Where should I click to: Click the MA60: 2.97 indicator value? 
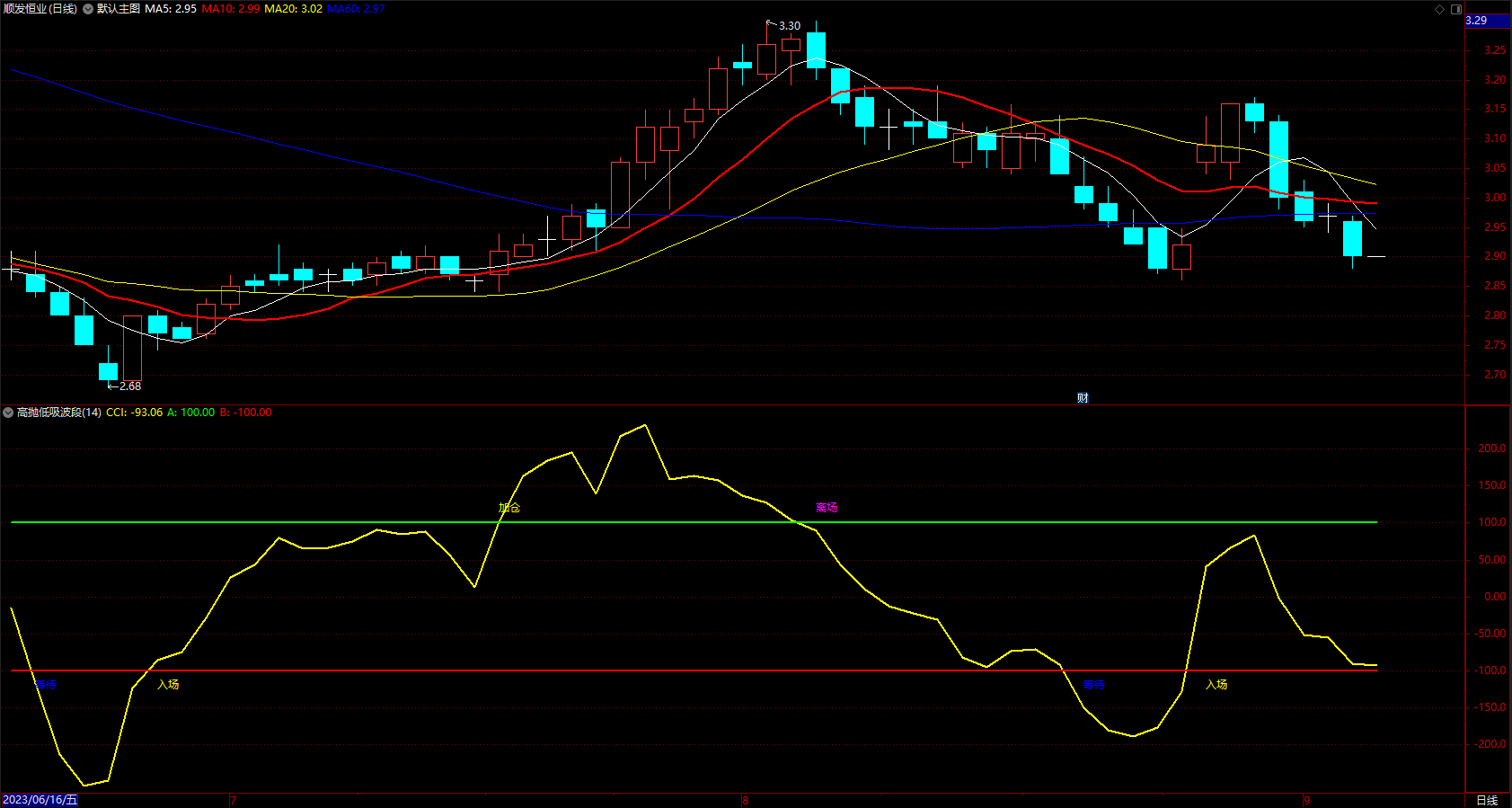(356, 9)
